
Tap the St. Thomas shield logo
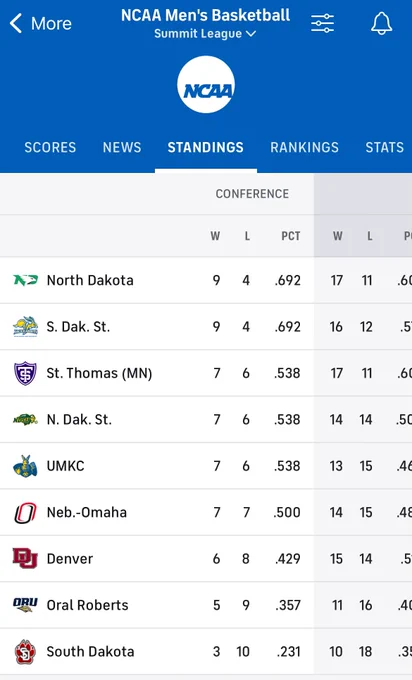click(25, 373)
